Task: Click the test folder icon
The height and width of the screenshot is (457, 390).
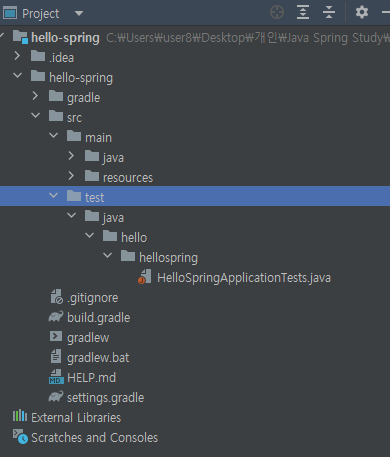Action: tap(74, 196)
